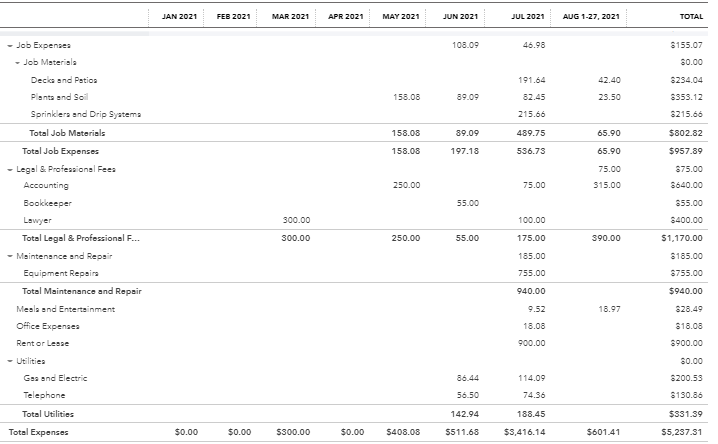Screen dimensions: 718x444
Task: Collapse the Job Materials subsection
Action: pyautogui.click(x=17, y=63)
